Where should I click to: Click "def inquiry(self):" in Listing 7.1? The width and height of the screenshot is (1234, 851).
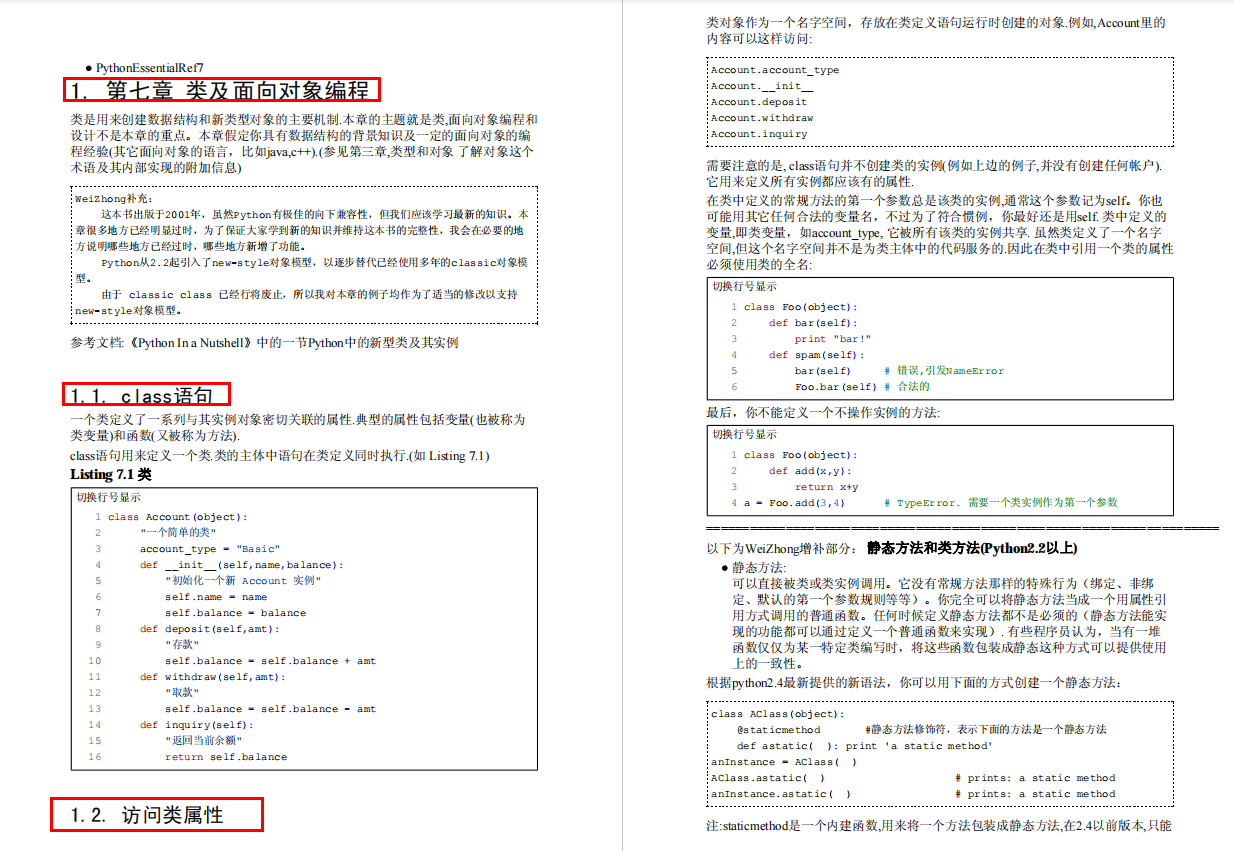[196, 725]
